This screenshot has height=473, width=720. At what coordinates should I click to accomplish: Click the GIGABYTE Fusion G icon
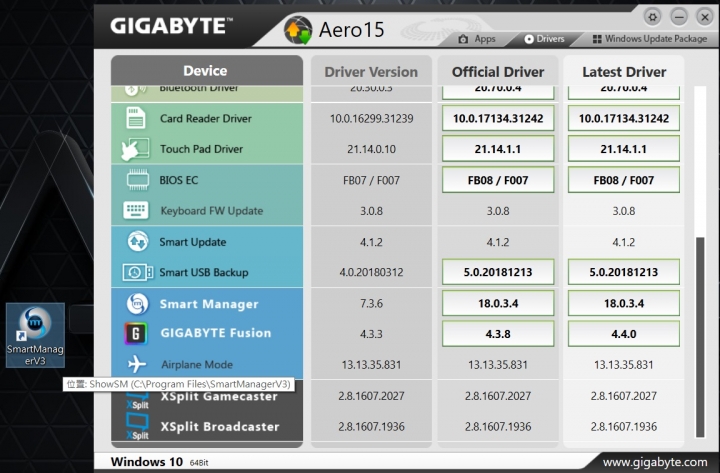[136, 333]
